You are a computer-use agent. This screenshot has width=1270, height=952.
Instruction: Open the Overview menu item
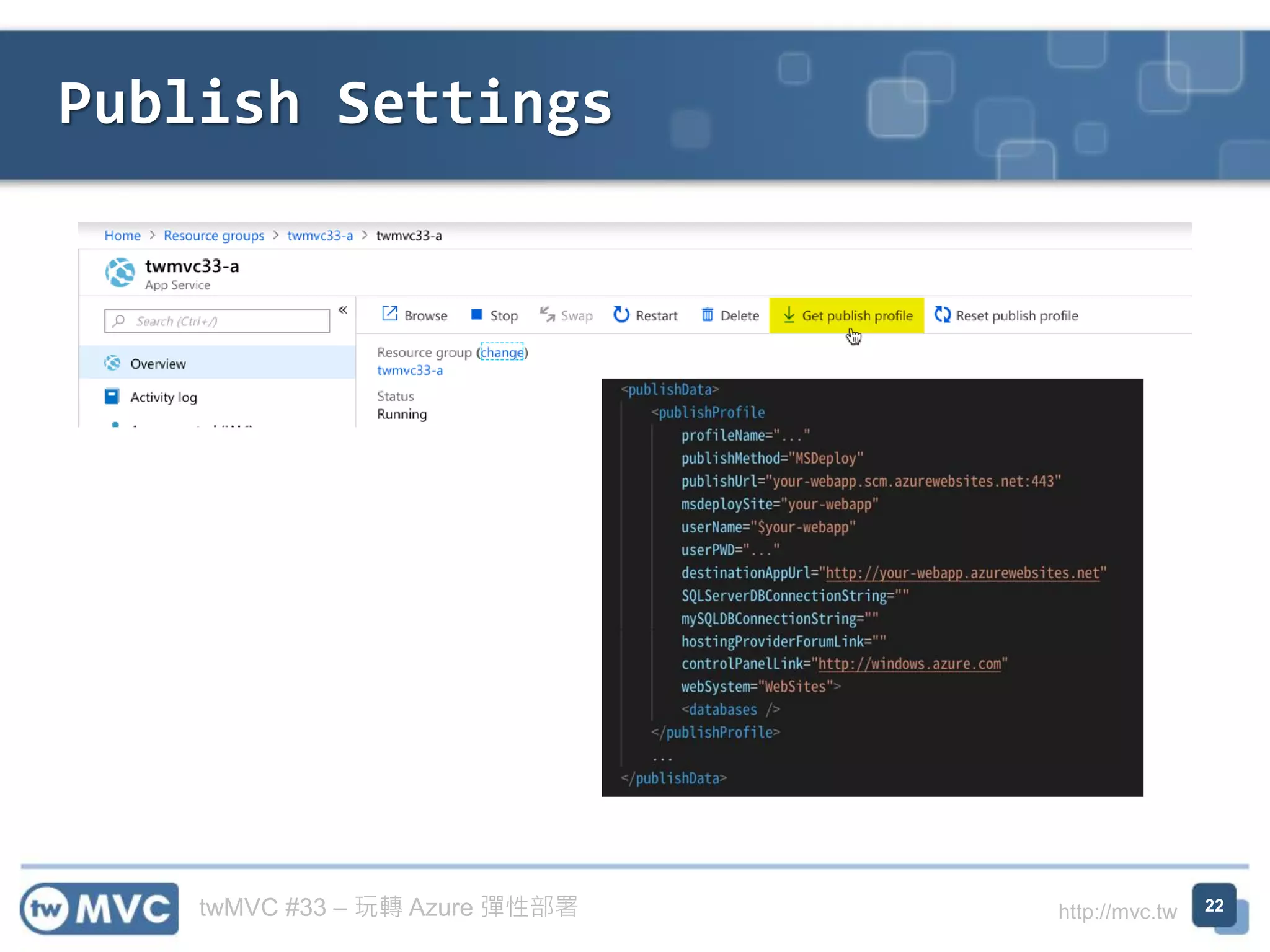click(217, 363)
